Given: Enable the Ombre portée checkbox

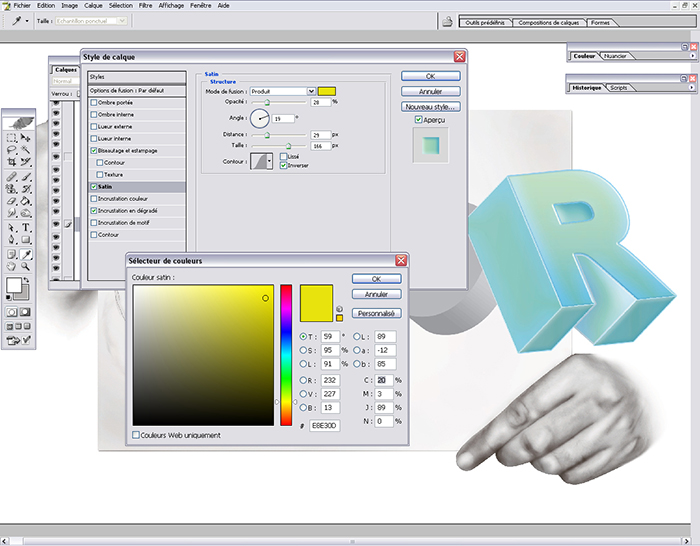Looking at the screenshot, I should tap(94, 102).
